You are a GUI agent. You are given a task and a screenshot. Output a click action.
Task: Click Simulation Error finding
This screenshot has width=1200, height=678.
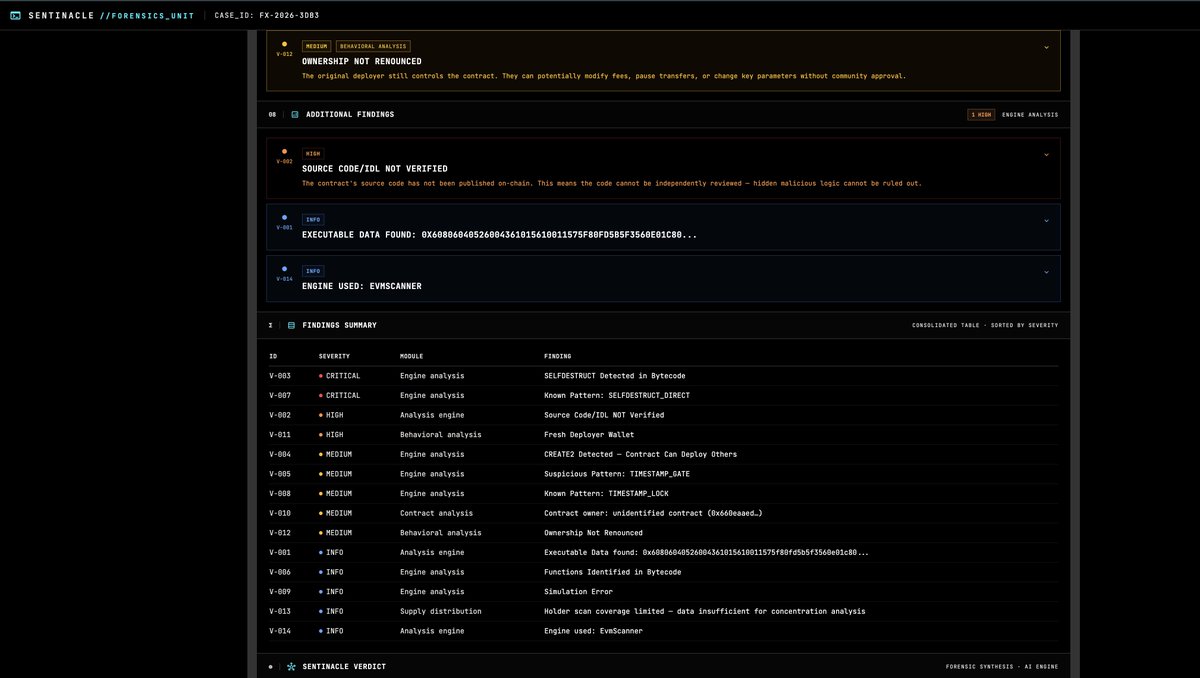(x=579, y=592)
